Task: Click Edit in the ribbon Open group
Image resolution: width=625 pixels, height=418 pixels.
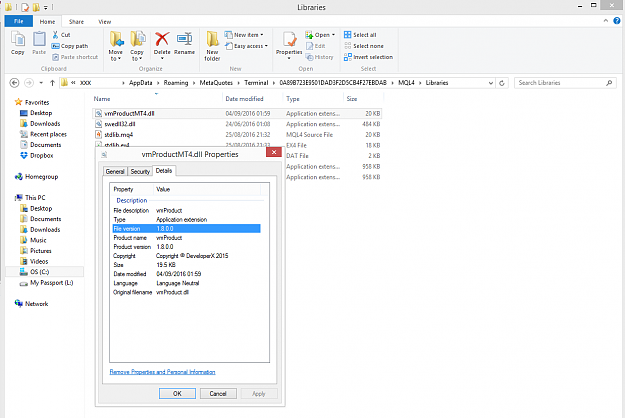Action: click(x=316, y=46)
